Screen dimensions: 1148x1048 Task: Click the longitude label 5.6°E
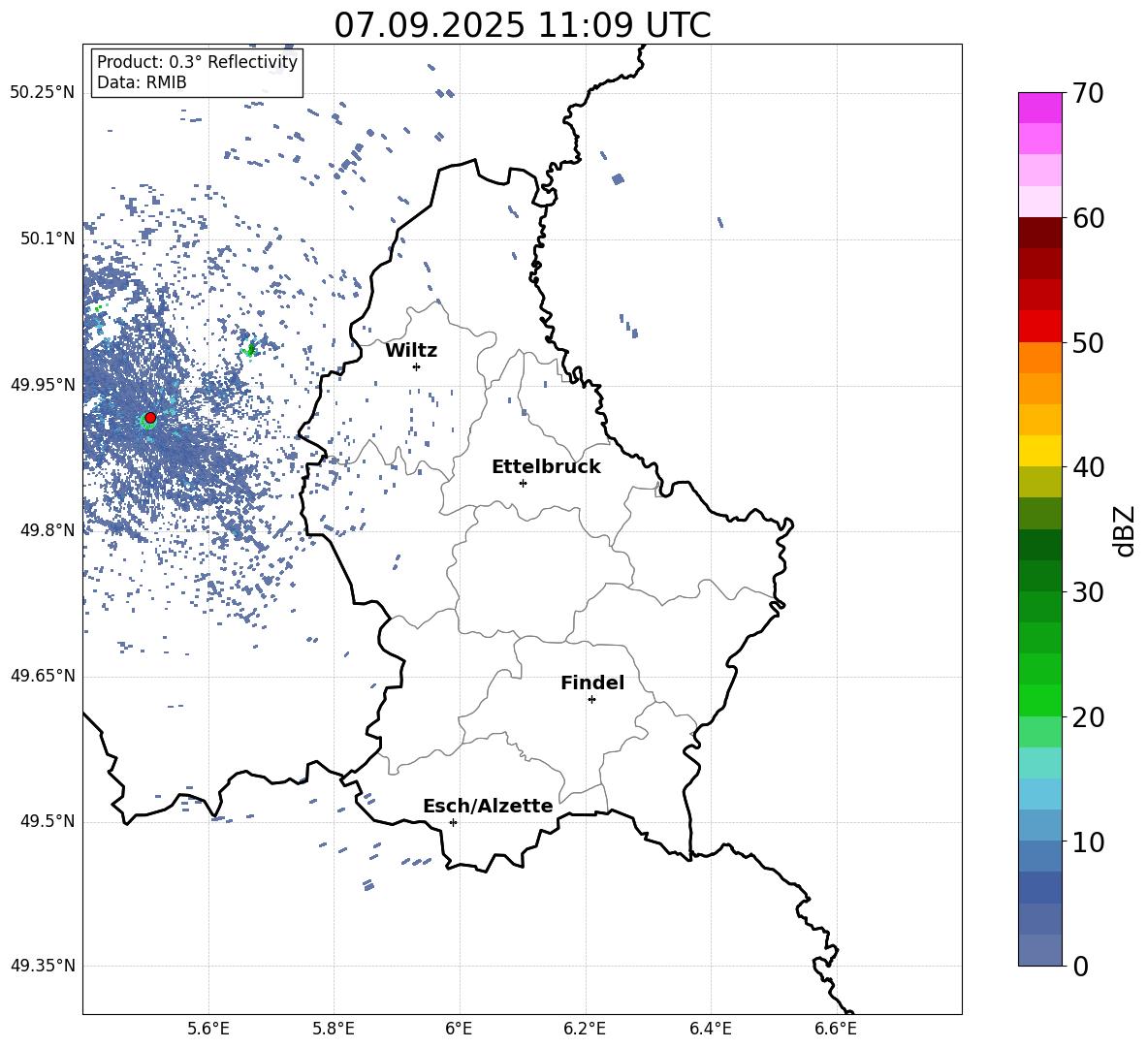pos(208,1029)
